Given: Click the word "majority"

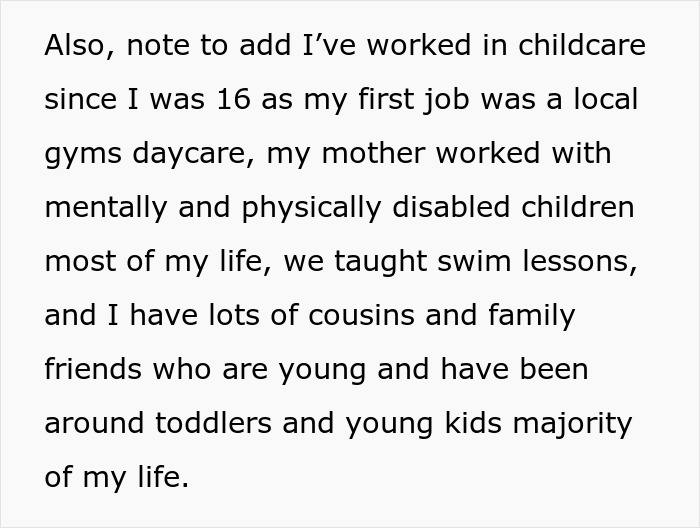Looking at the screenshot, I should [x=572, y=424].
